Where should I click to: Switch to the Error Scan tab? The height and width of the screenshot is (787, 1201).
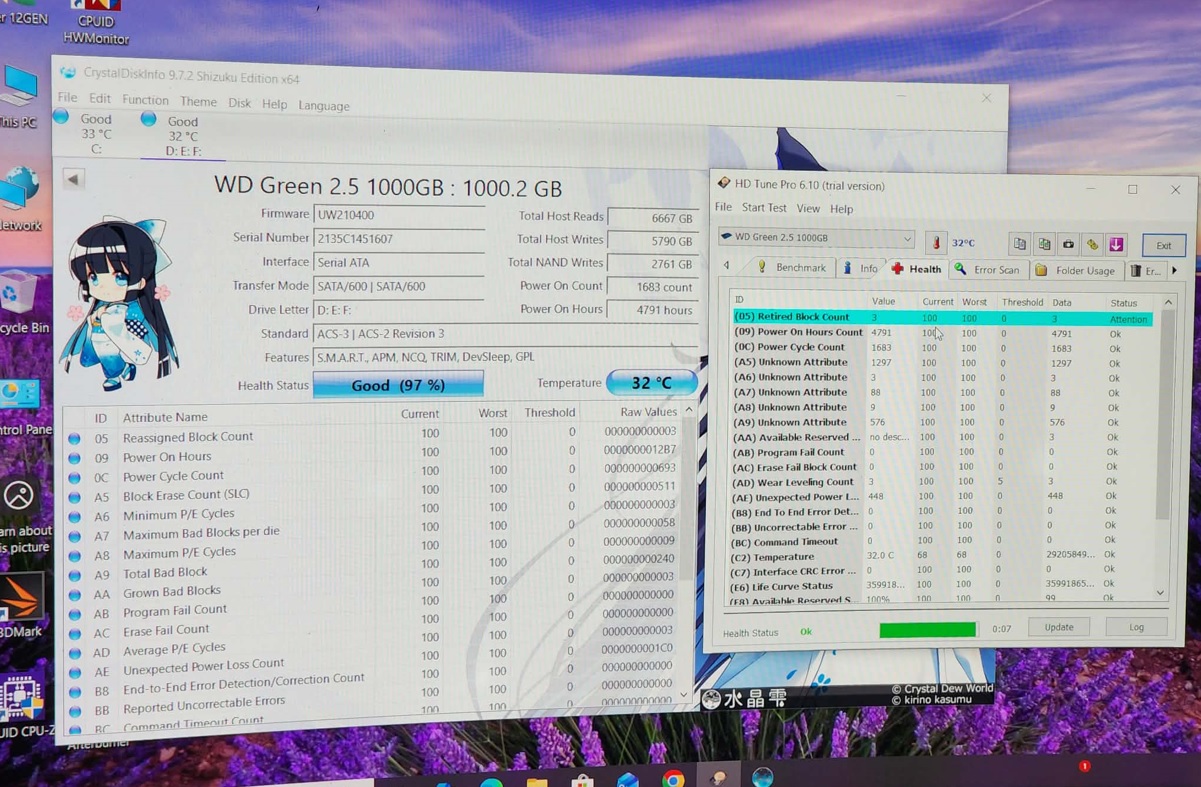(987, 269)
